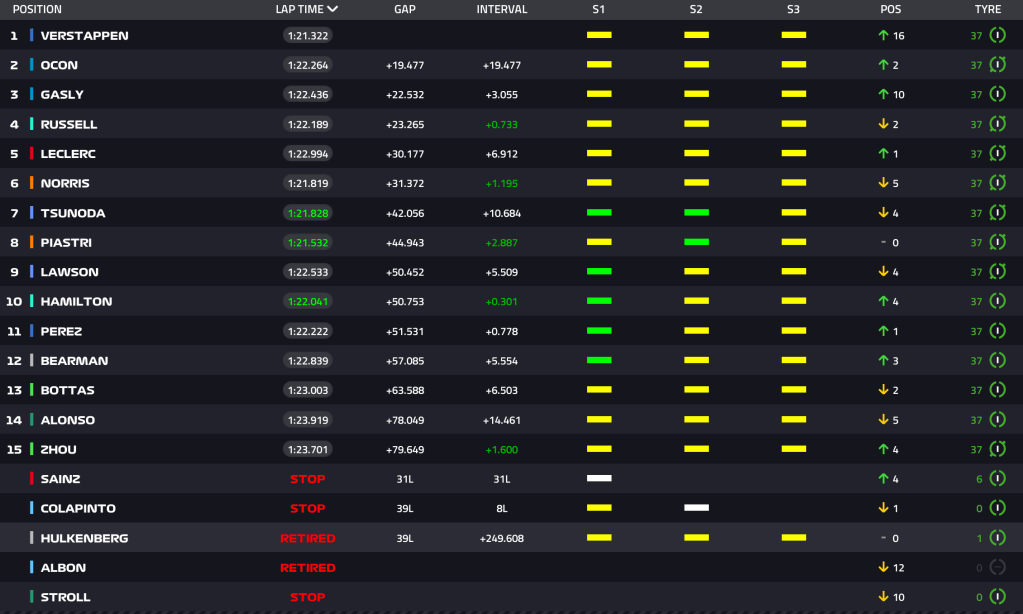The height and width of the screenshot is (614, 1023).
Task: Click Leclerc's red team color stripe
Action: click(x=31, y=153)
